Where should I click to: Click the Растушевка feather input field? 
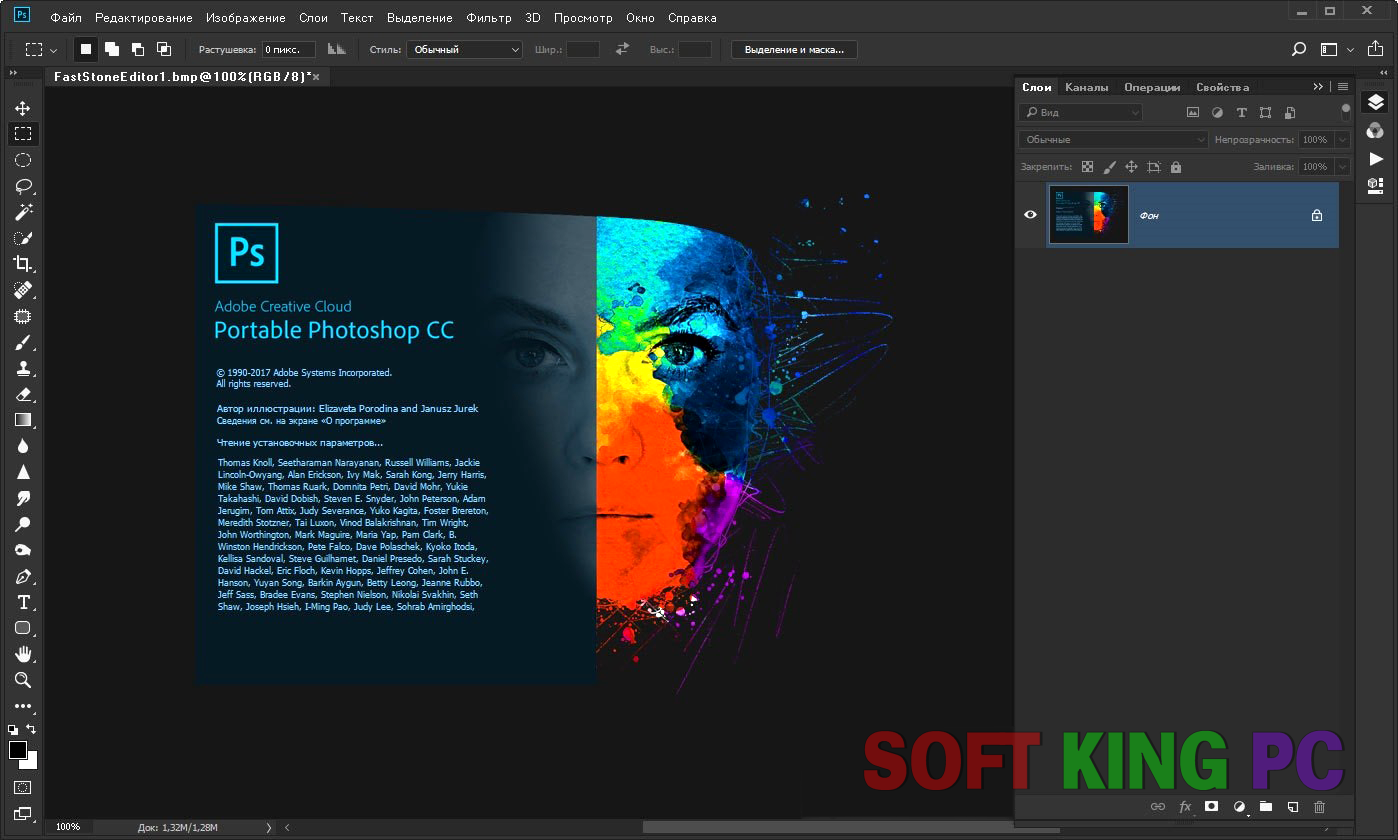point(288,49)
